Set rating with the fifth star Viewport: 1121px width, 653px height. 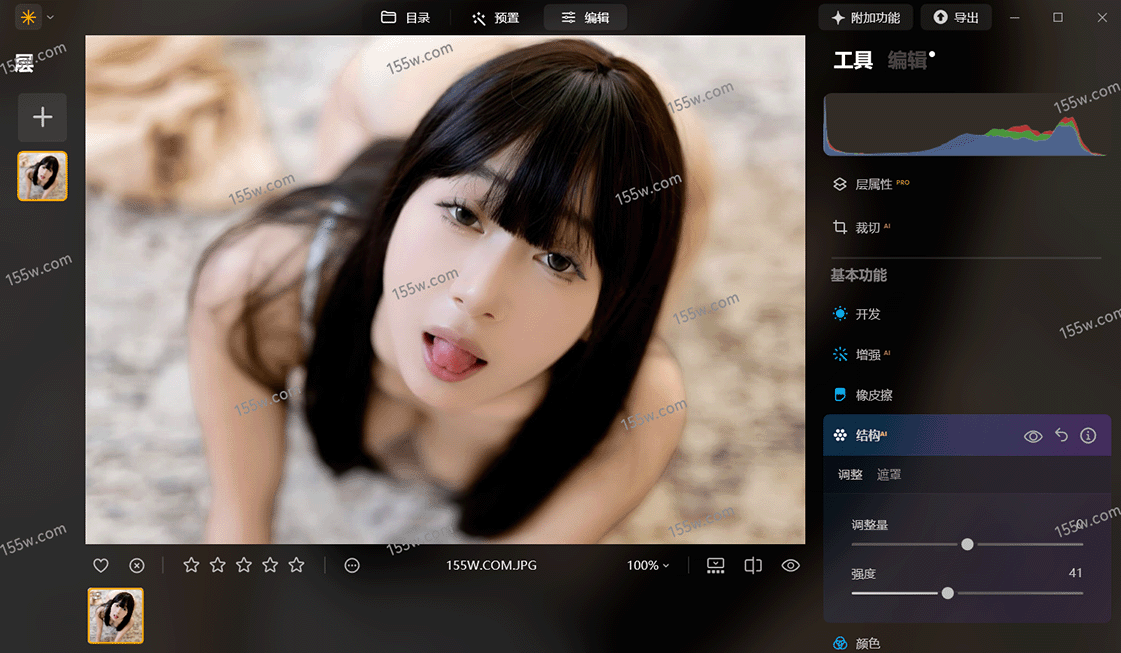tap(296, 566)
